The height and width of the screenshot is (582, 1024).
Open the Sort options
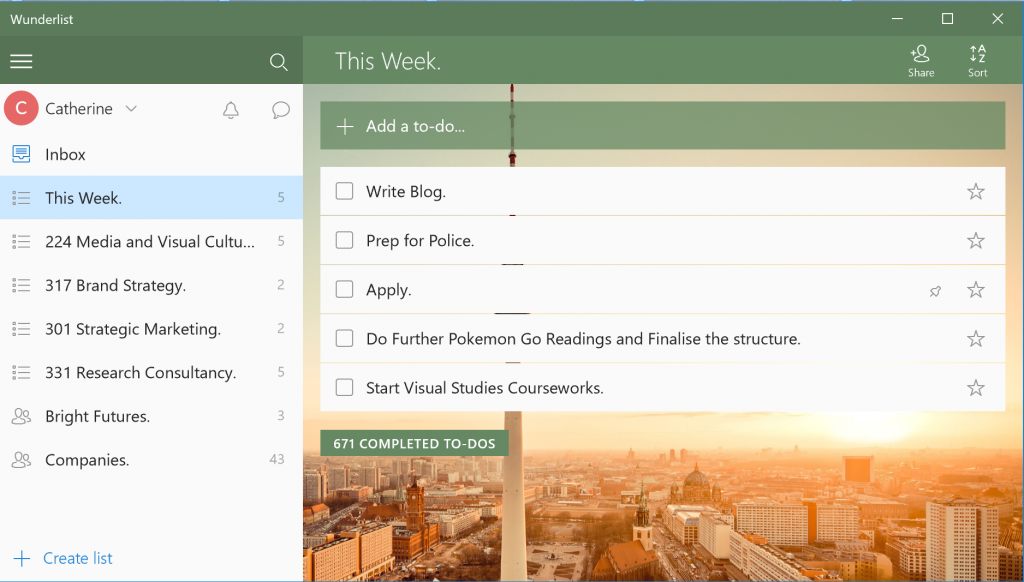(977, 60)
